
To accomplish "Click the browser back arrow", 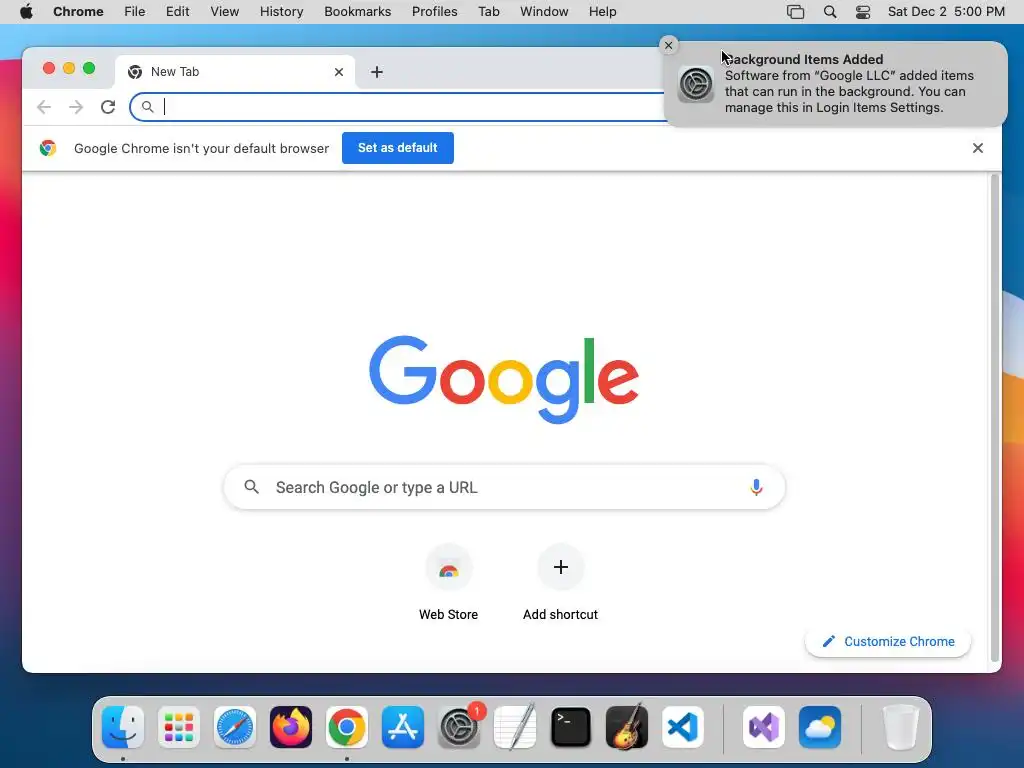I will pos(44,107).
